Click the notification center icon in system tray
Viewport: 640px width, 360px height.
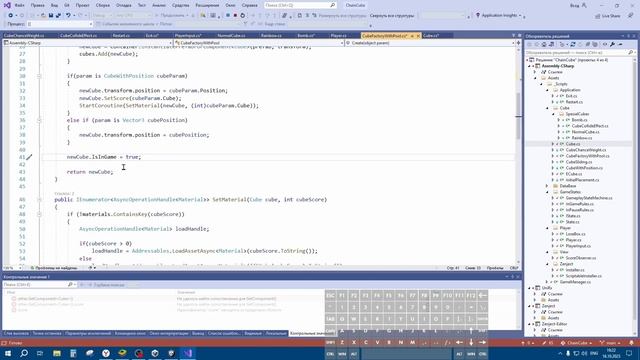[629, 353]
